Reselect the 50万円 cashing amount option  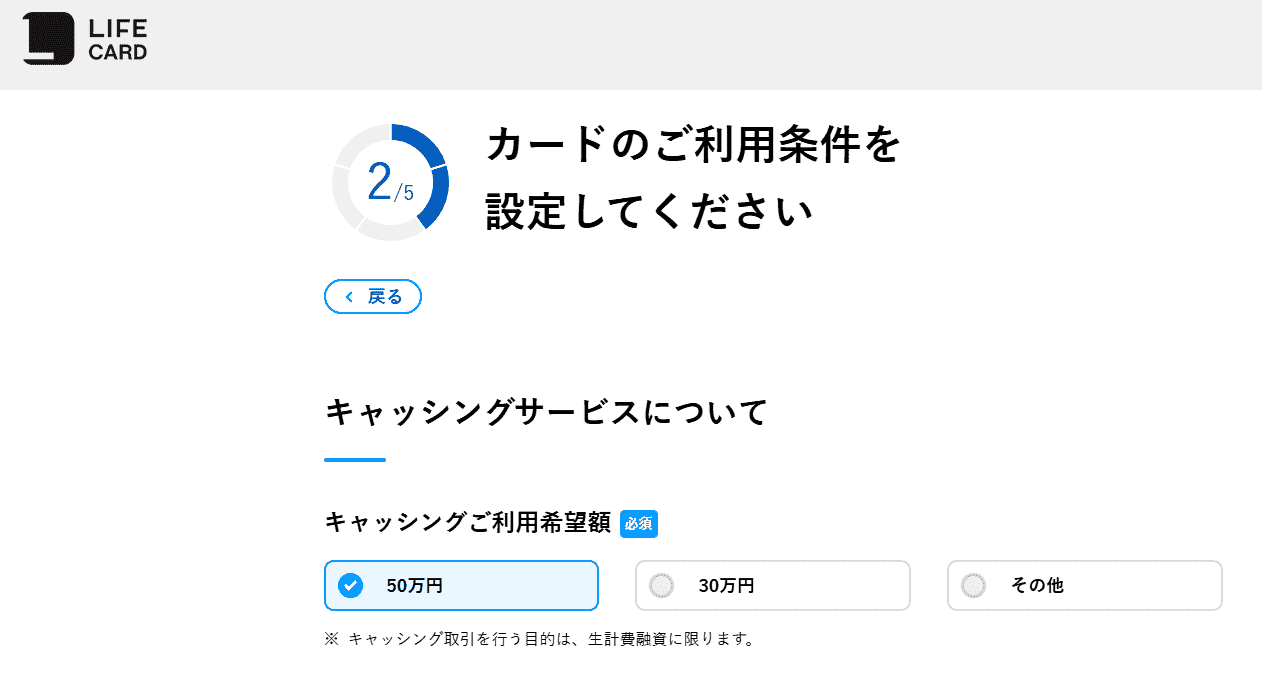tap(461, 586)
